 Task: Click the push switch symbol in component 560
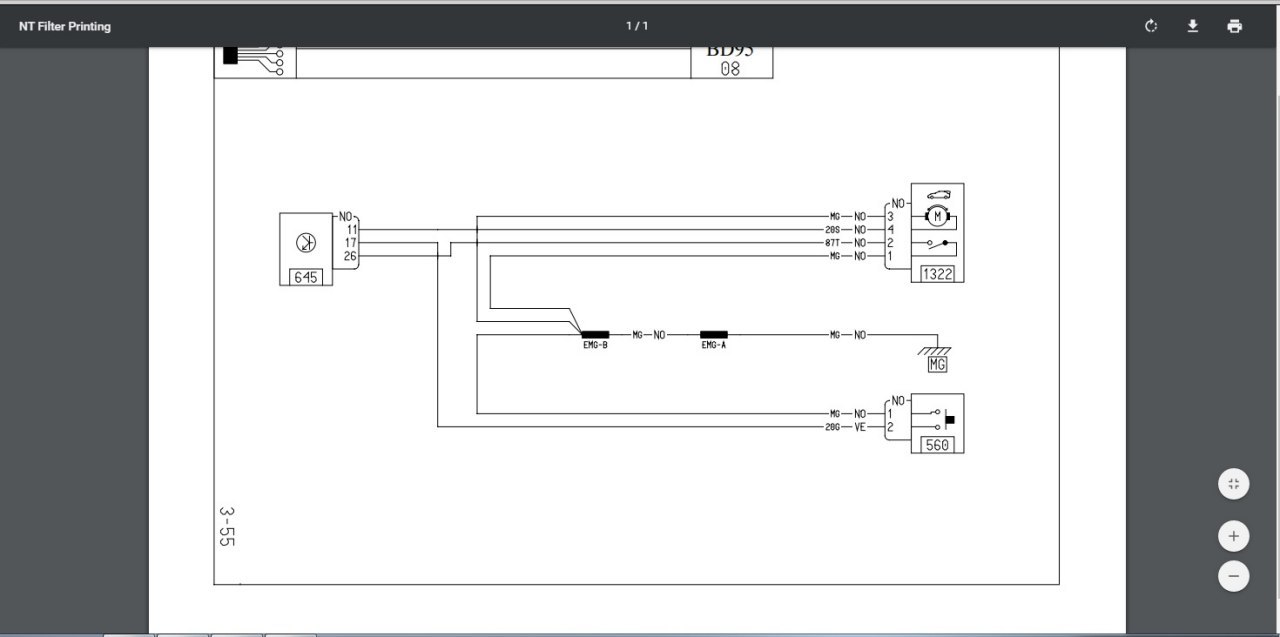[943, 420]
